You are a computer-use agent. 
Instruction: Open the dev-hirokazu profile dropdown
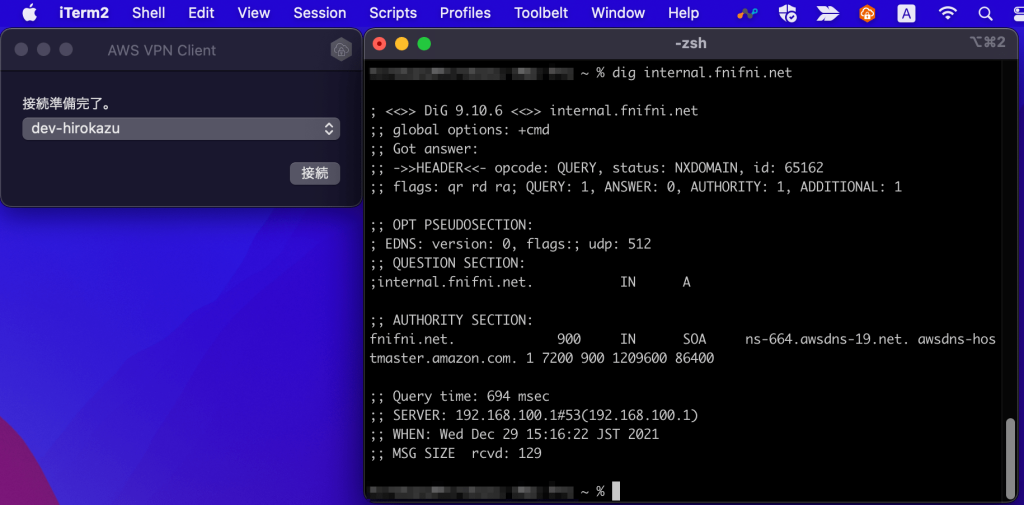[x=181, y=129]
